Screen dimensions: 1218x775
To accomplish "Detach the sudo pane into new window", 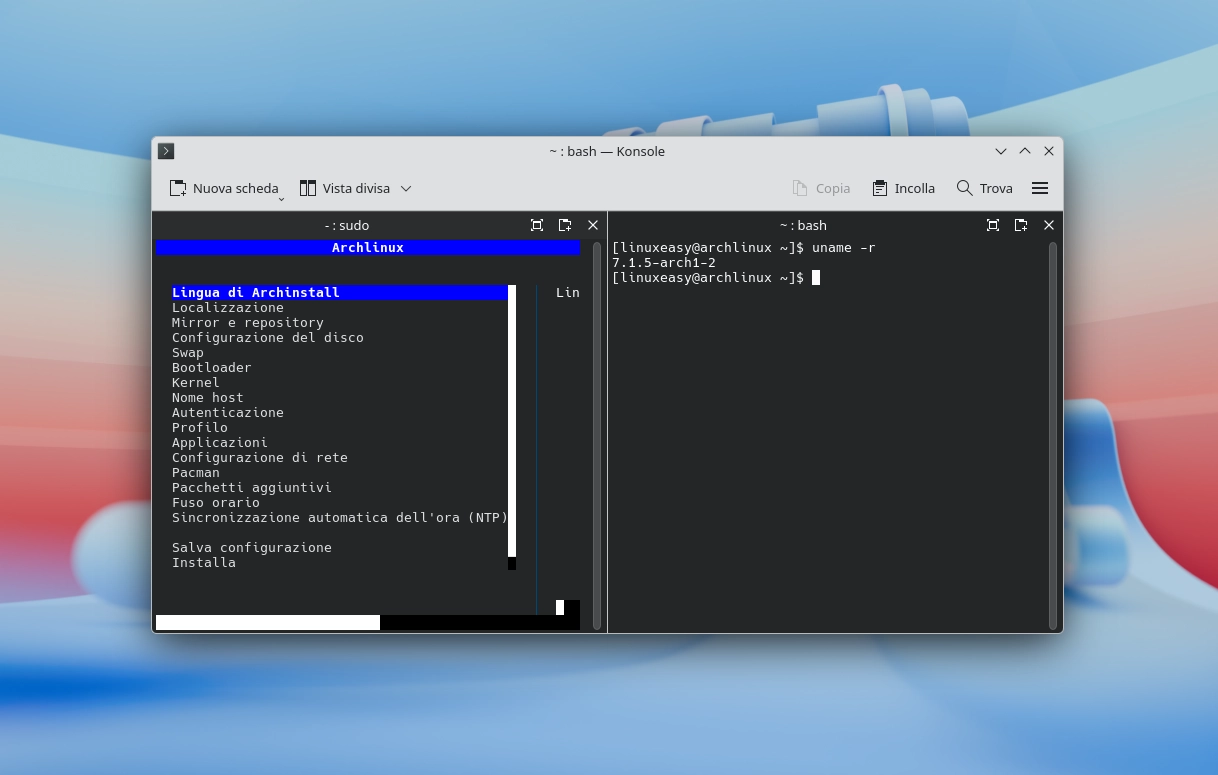I will pos(565,225).
